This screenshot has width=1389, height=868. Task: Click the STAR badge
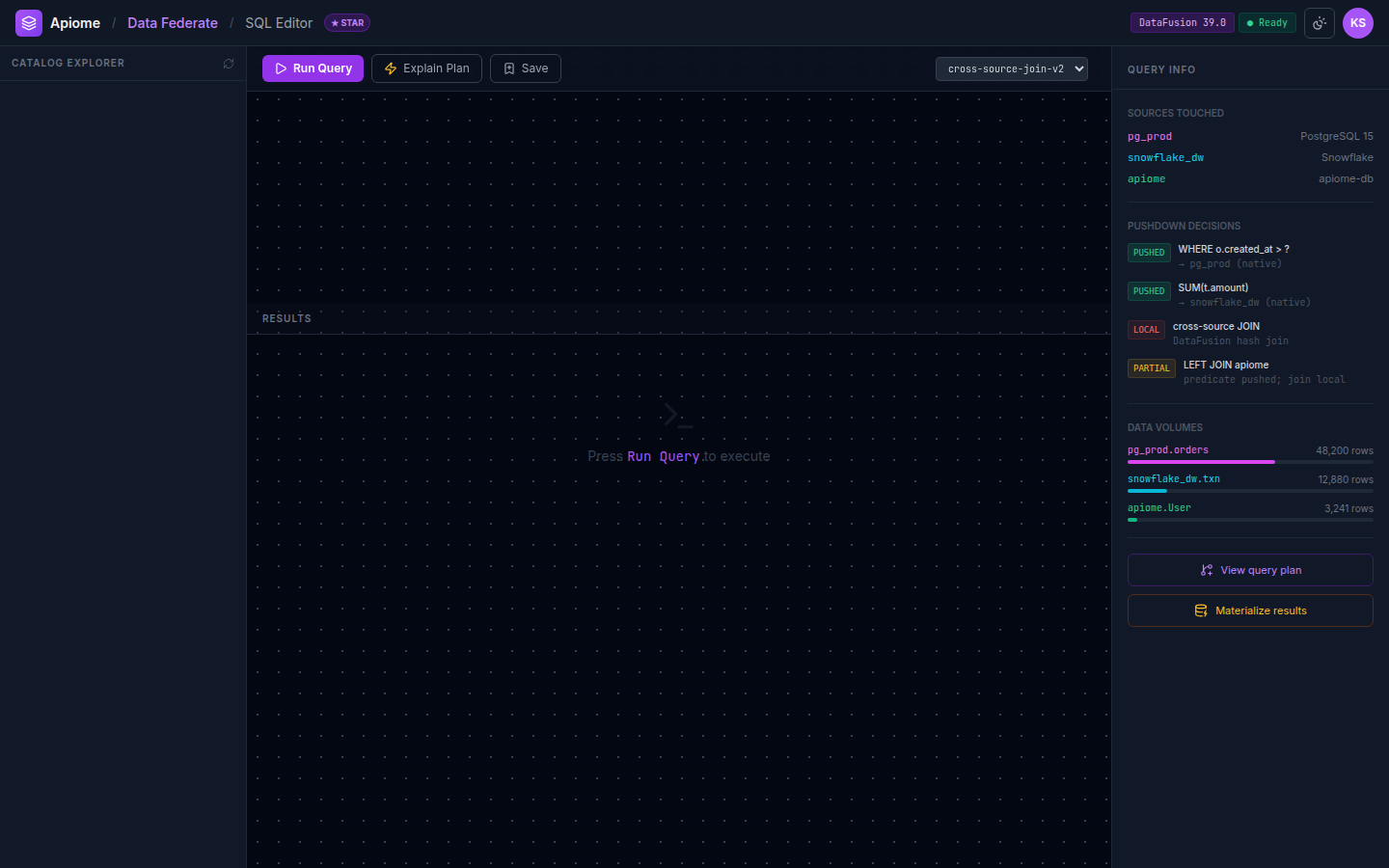347,23
